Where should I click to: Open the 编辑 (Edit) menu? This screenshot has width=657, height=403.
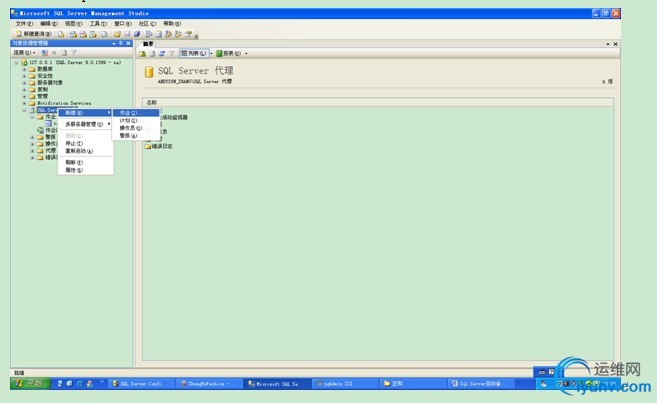tap(49, 24)
